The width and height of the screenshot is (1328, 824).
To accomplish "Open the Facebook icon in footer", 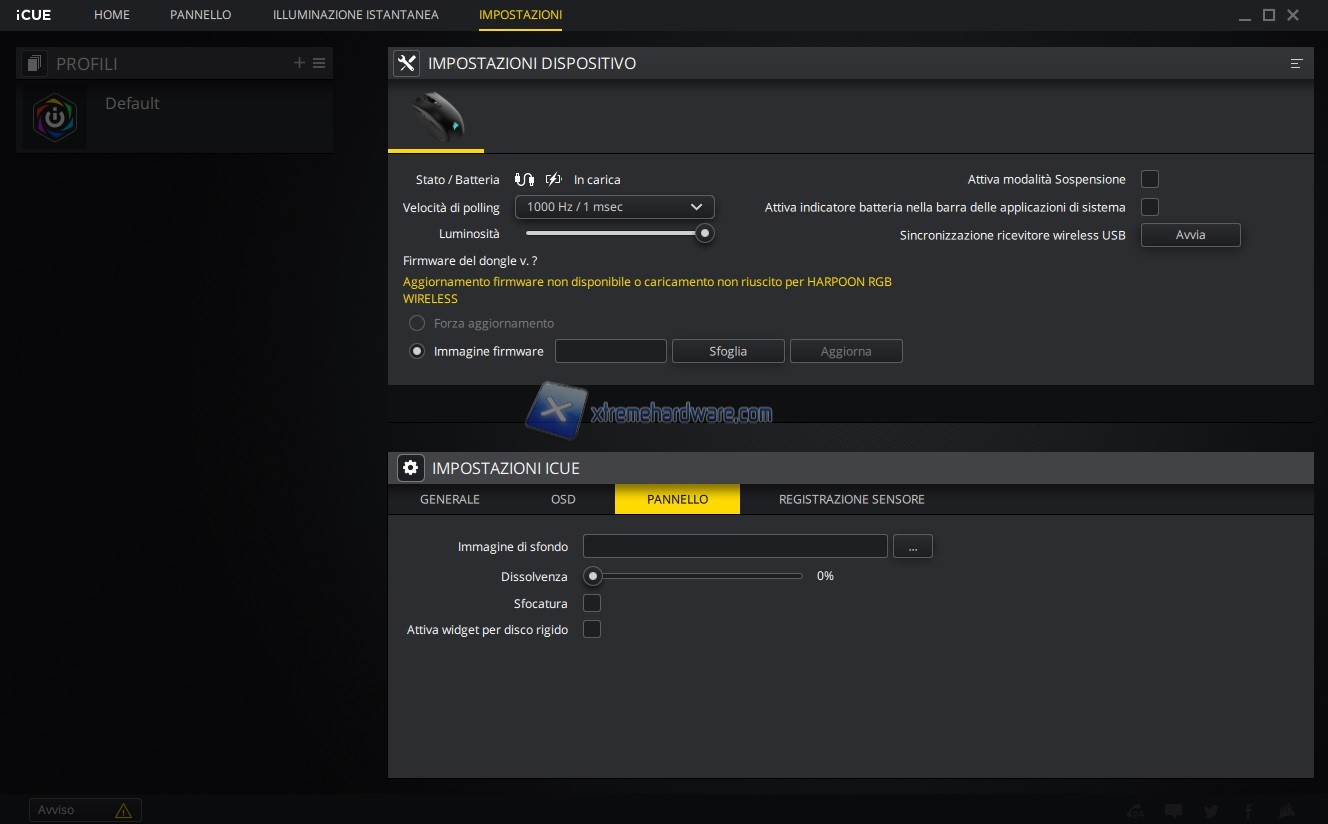I will tap(1249, 811).
